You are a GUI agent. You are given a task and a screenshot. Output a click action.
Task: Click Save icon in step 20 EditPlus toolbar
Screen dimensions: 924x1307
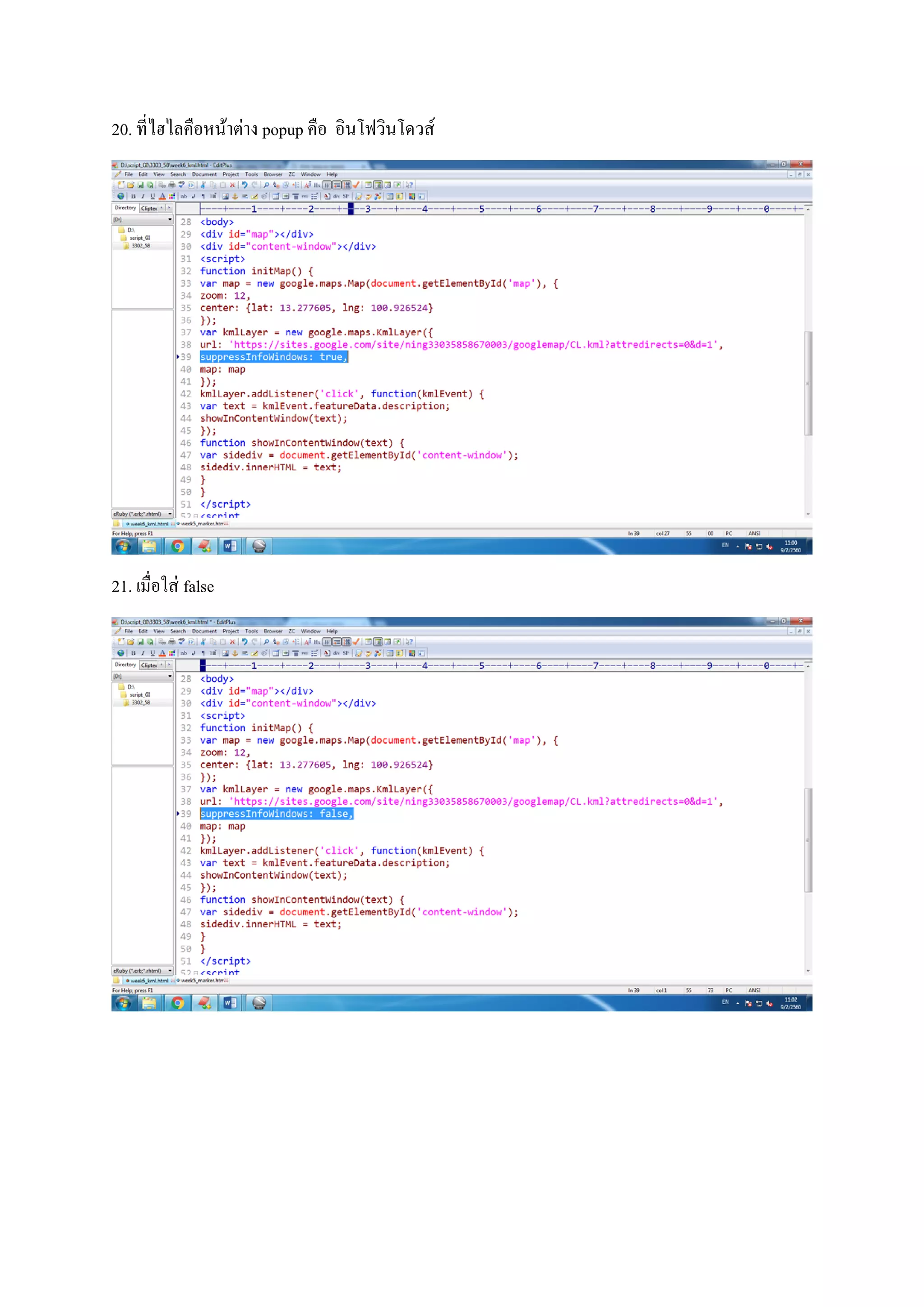pos(140,185)
